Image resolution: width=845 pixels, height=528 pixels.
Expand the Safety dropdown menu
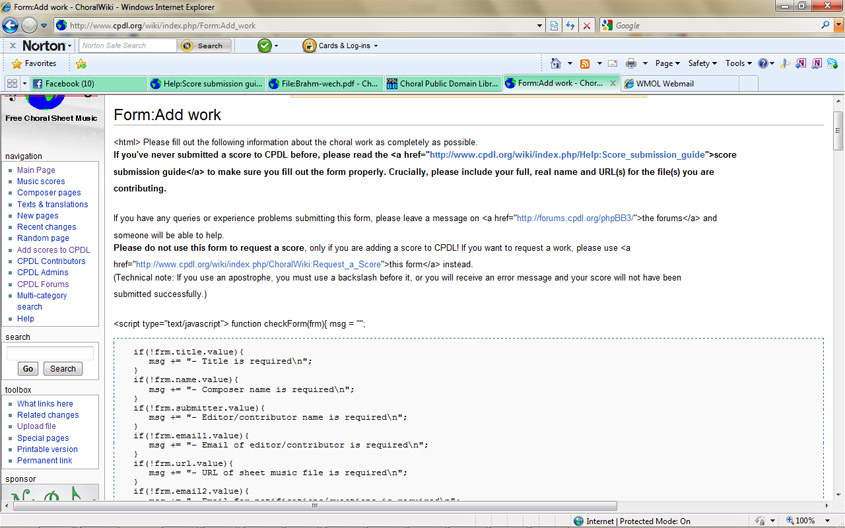click(701, 63)
